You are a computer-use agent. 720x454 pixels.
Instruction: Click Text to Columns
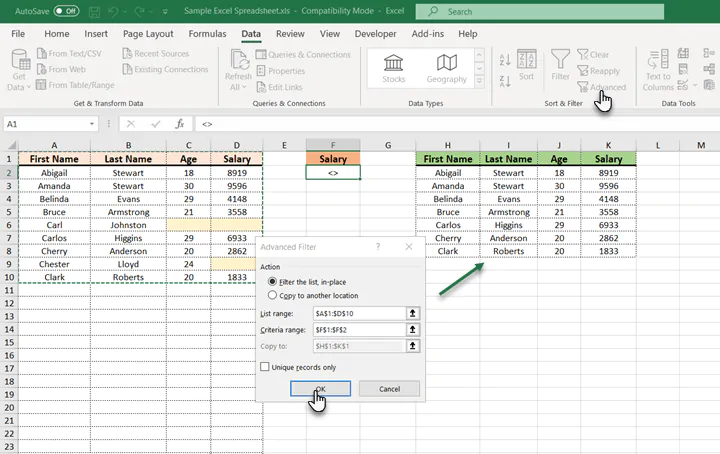point(658,70)
